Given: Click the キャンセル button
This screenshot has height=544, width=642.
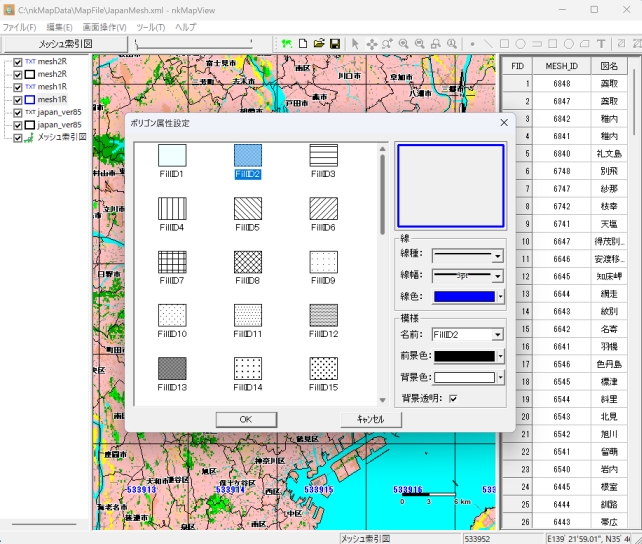Looking at the screenshot, I should coord(363,420).
